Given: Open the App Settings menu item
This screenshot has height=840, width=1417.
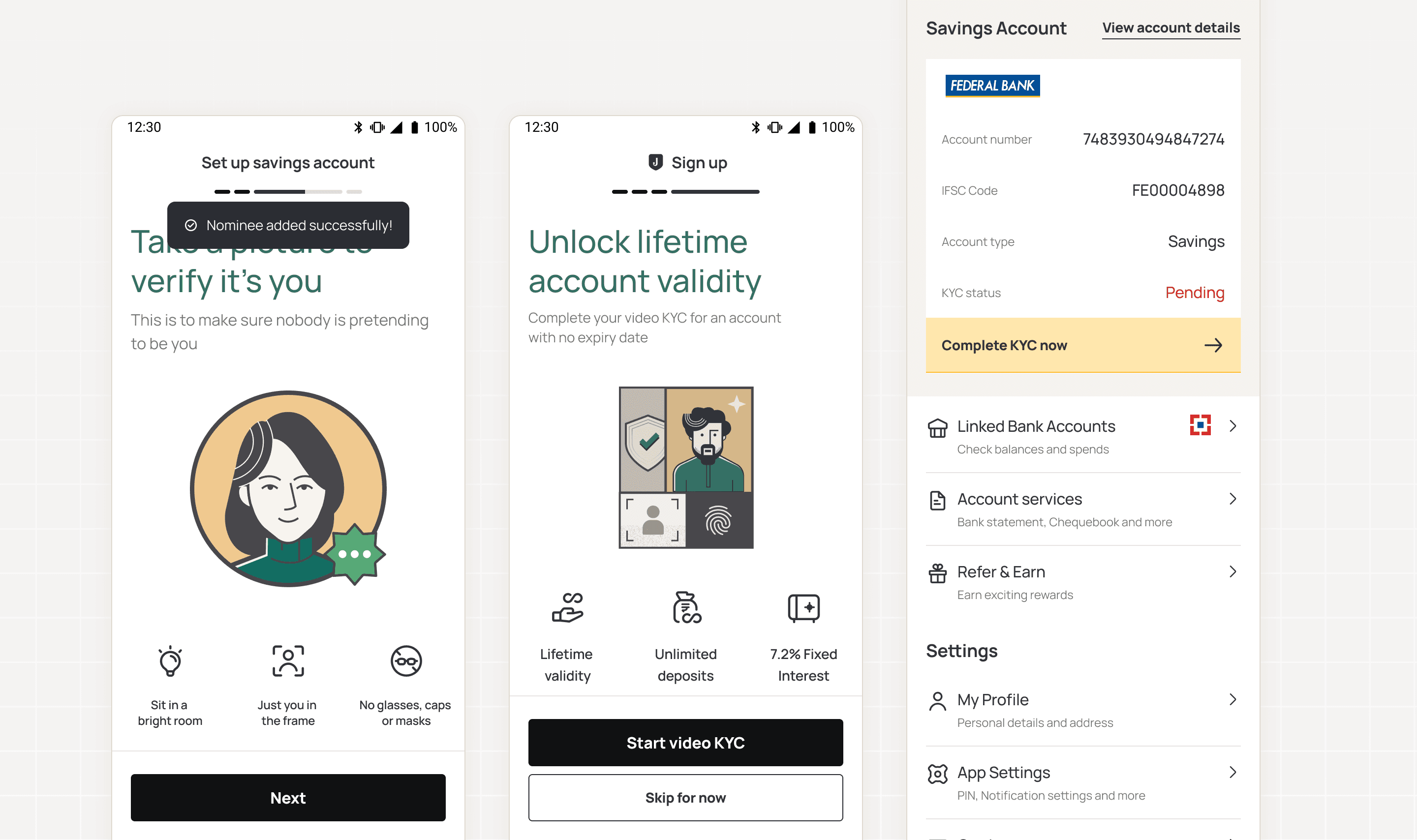Looking at the screenshot, I should 1083,783.
